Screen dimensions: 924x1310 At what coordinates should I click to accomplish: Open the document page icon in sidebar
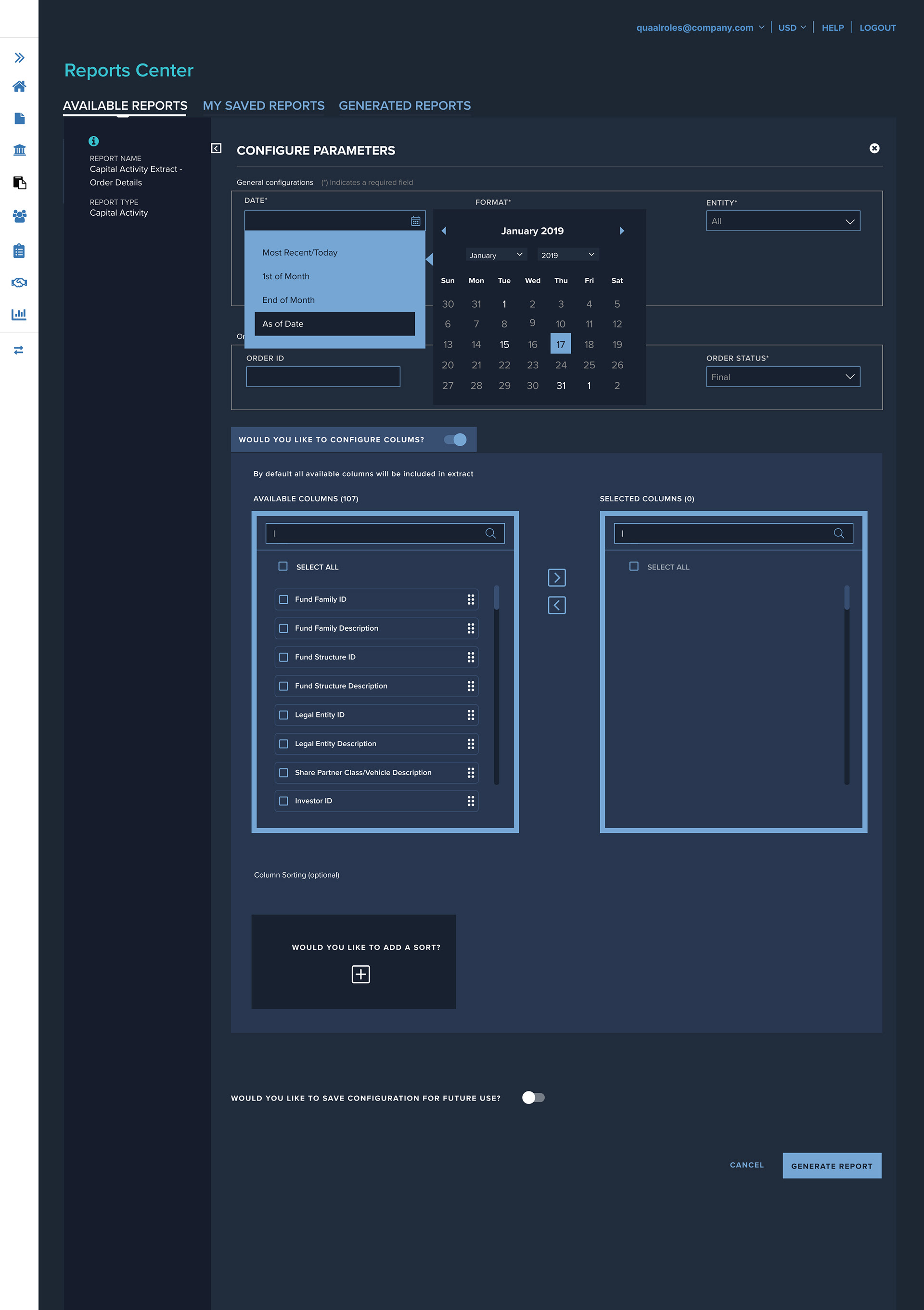[x=19, y=118]
